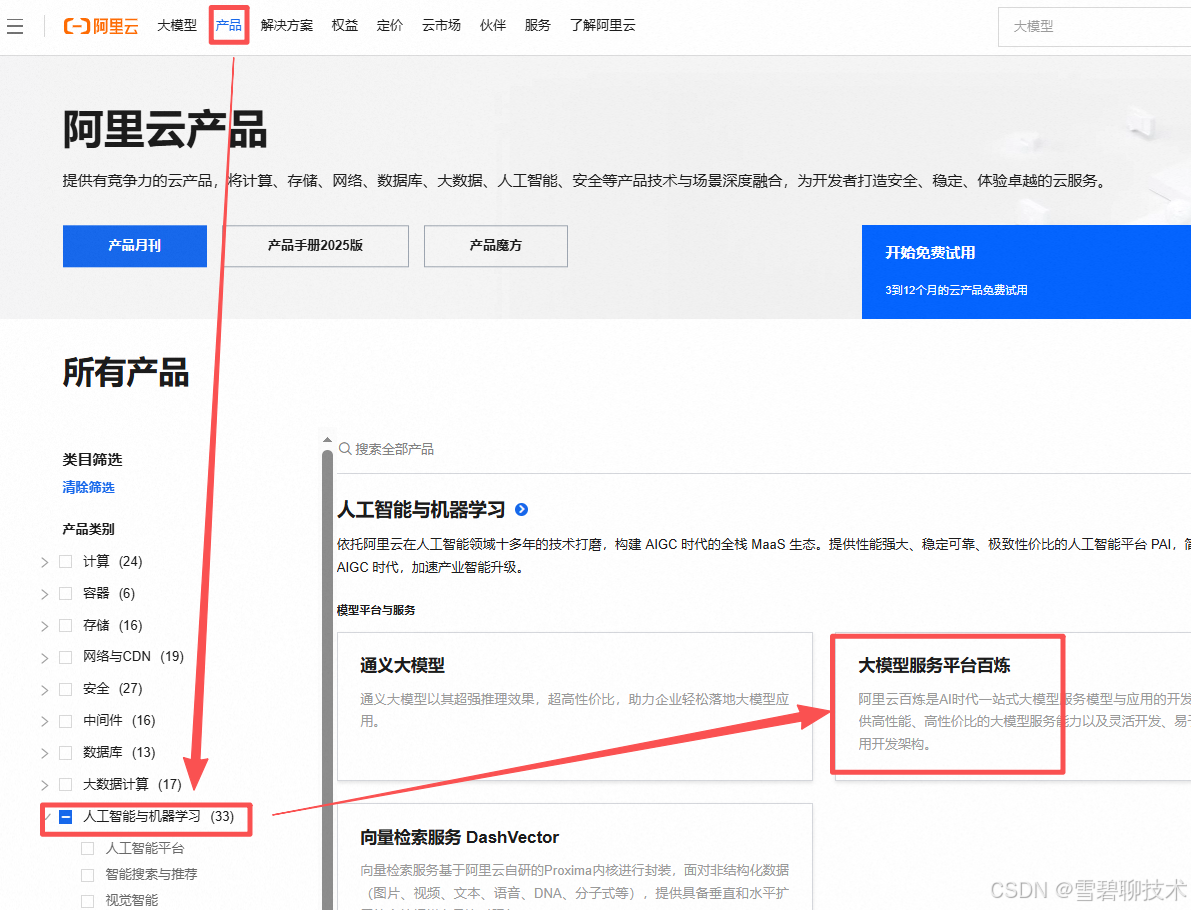Viewport: 1191px width, 910px height.
Task: Open the 云市场 menu item
Action: pos(441,26)
